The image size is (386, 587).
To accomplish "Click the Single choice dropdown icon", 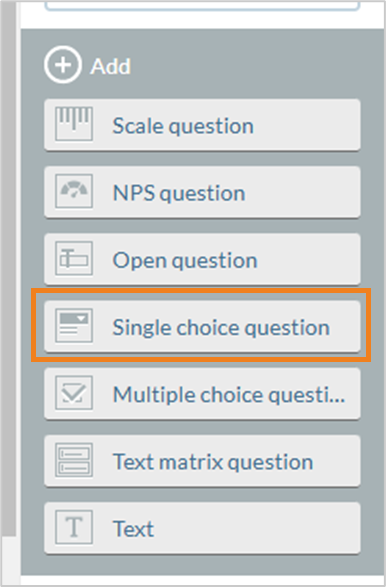I will pyautogui.click(x=74, y=325).
